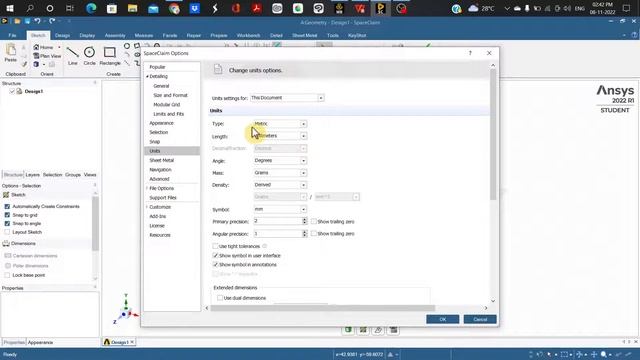This screenshot has height=360, width=640.
Task: Click the dialog horizontal scrollbar
Action: click(322, 308)
